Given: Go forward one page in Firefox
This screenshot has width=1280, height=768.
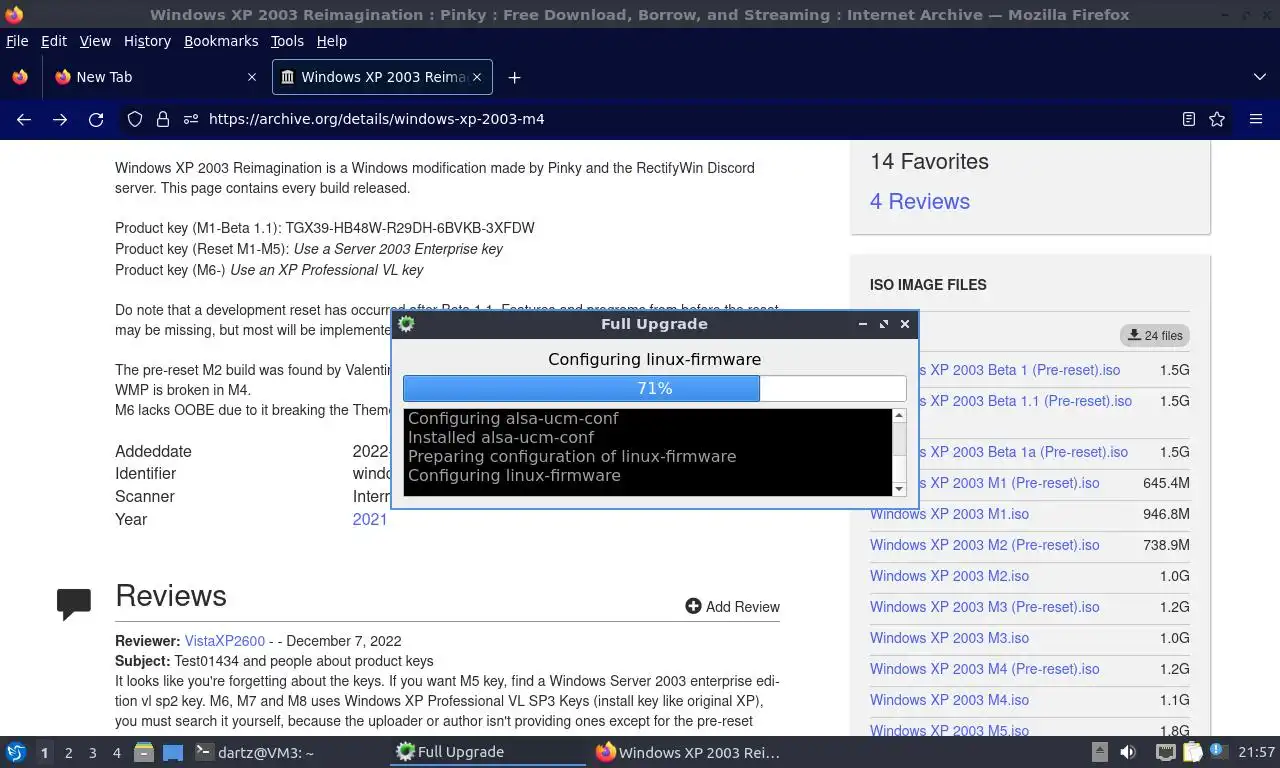Looking at the screenshot, I should click(x=60, y=119).
